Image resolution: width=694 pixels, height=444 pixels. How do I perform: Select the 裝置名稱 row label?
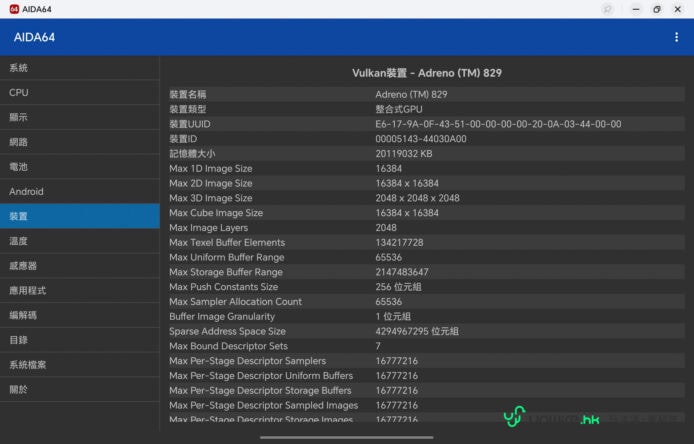click(x=188, y=94)
